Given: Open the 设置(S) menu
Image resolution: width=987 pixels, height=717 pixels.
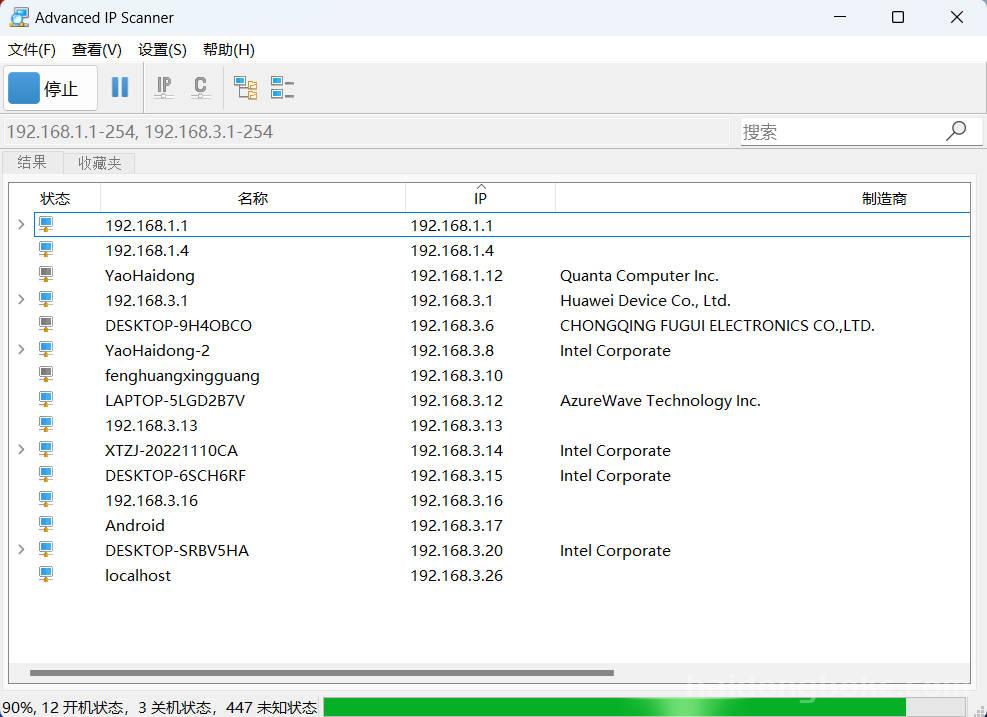Looking at the screenshot, I should pos(162,50).
